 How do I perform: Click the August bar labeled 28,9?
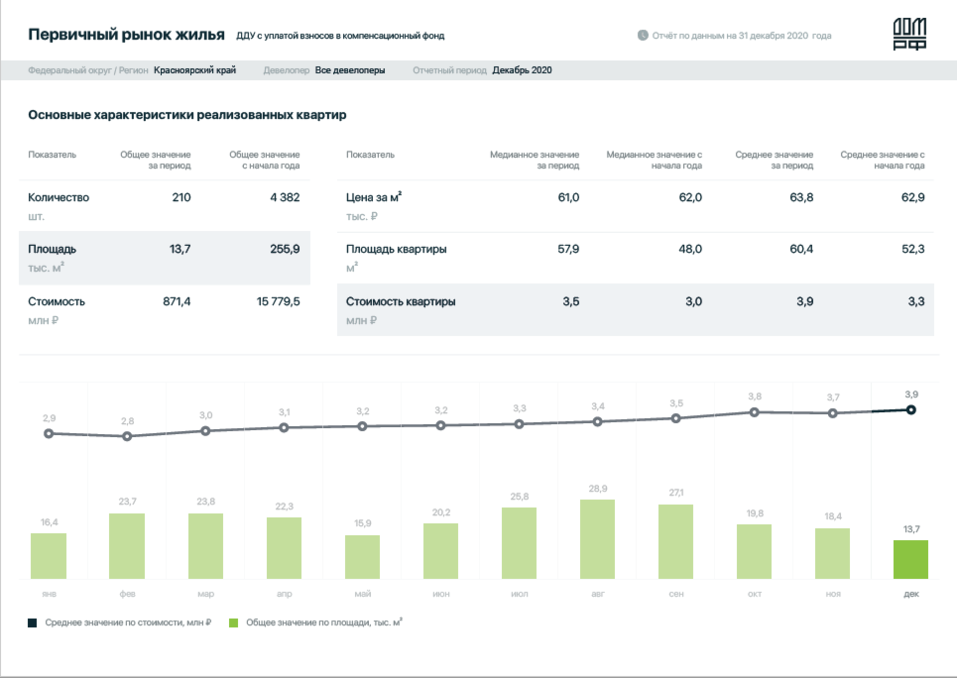click(x=597, y=539)
